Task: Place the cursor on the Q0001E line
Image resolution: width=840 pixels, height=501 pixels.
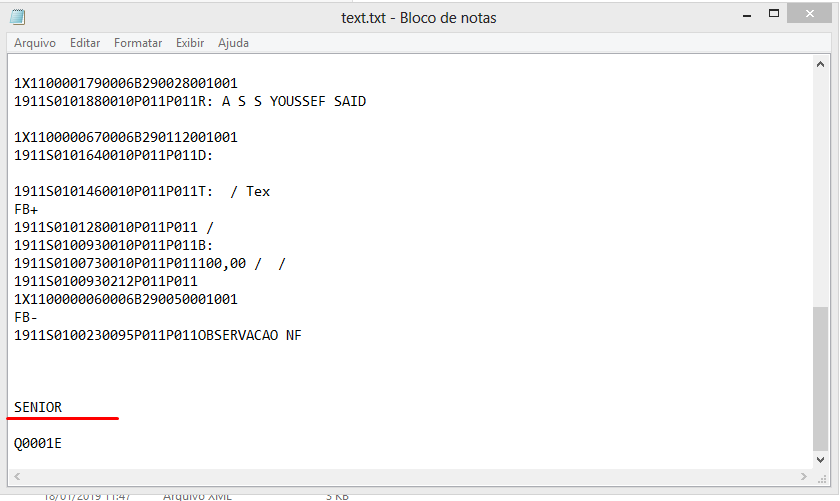Action: coord(38,443)
